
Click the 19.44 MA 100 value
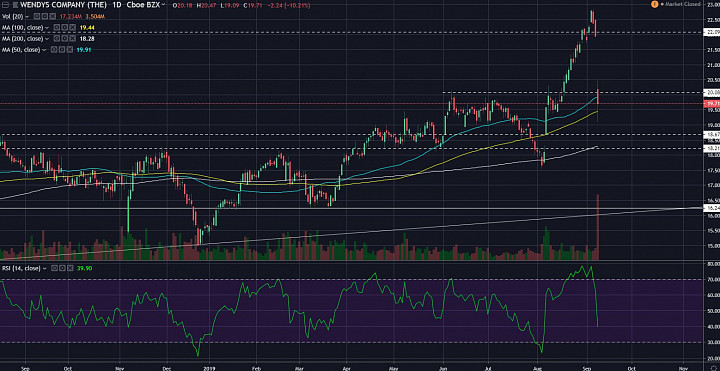pyautogui.click(x=87, y=28)
